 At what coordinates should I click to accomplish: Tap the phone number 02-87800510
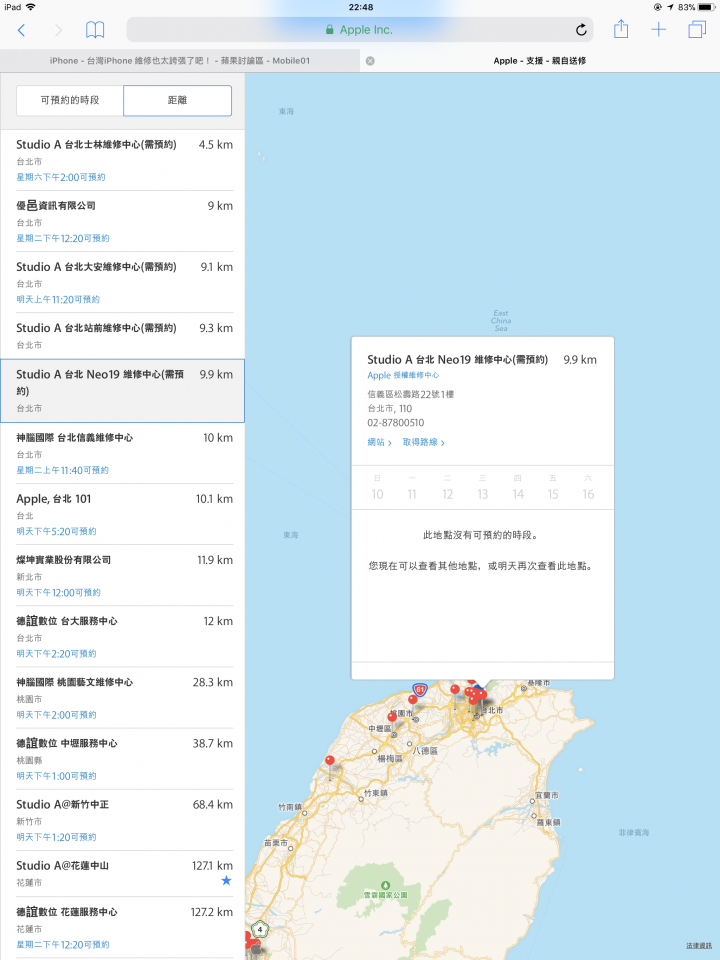coord(396,422)
